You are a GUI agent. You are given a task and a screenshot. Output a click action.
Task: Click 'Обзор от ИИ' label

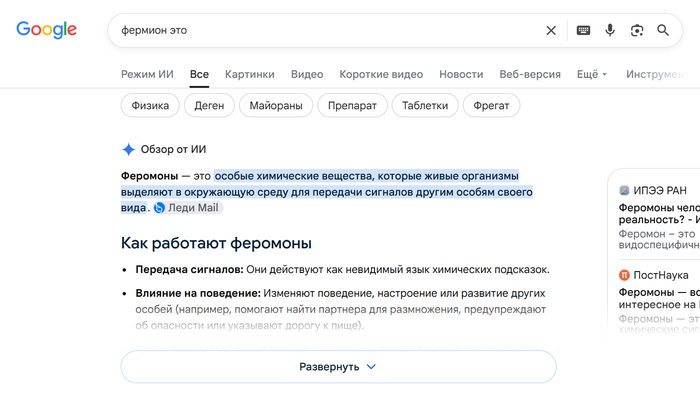click(x=173, y=149)
